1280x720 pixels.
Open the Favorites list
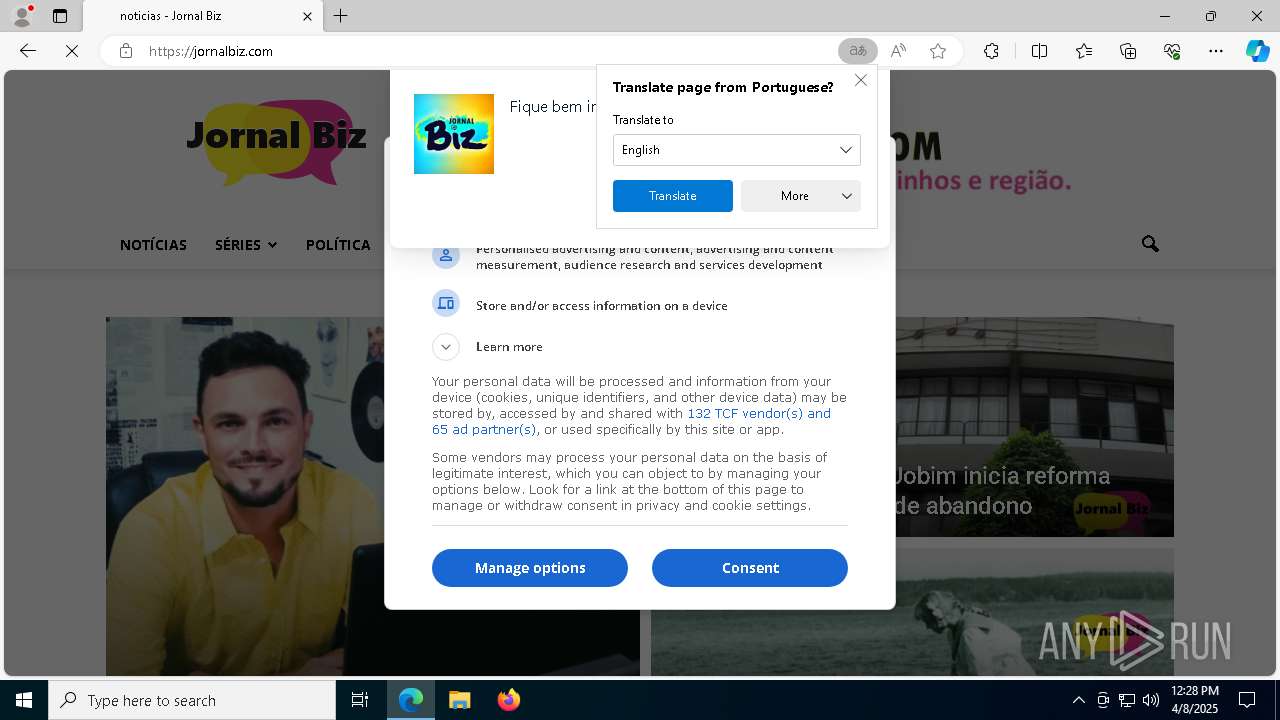click(x=1084, y=51)
